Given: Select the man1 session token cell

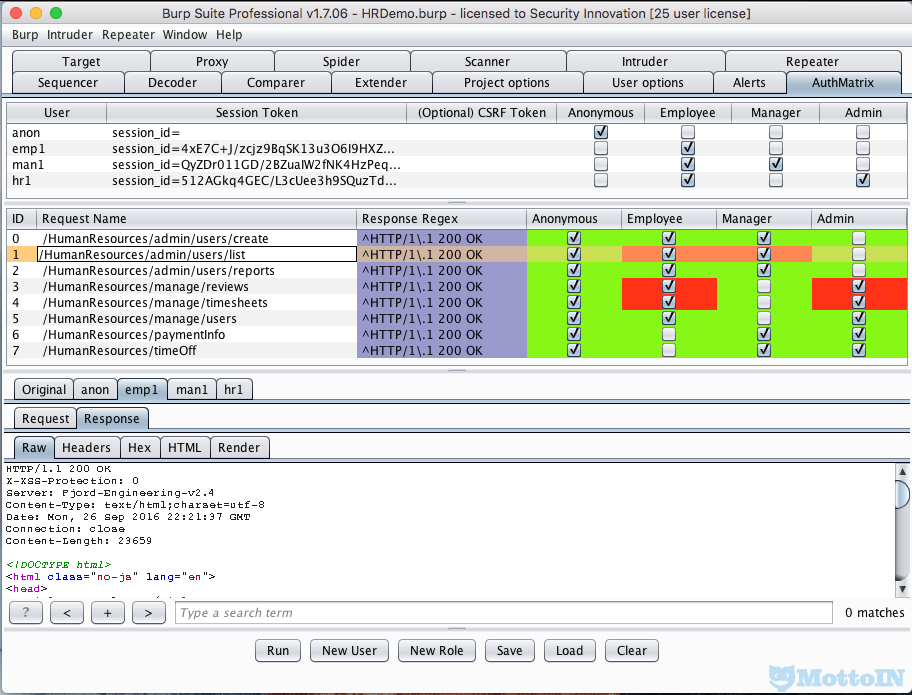Looking at the screenshot, I should [x=256, y=165].
